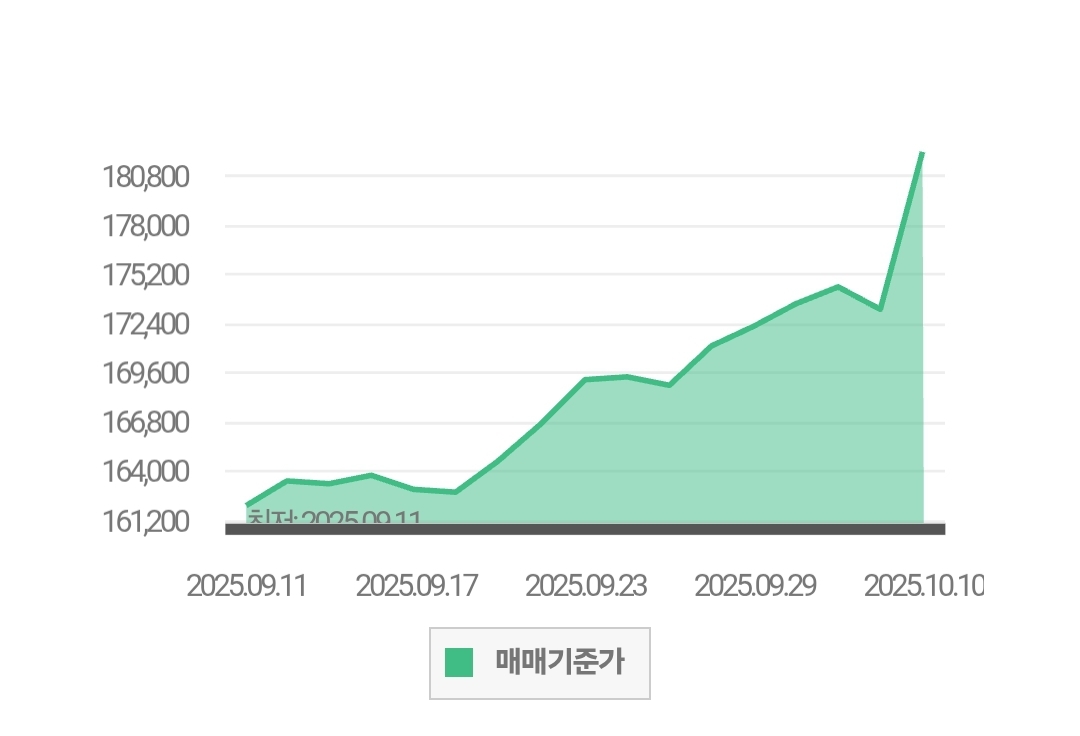Click the 161,200 y-axis value label
Viewport: 1080px width, 736px height.
tap(146, 521)
